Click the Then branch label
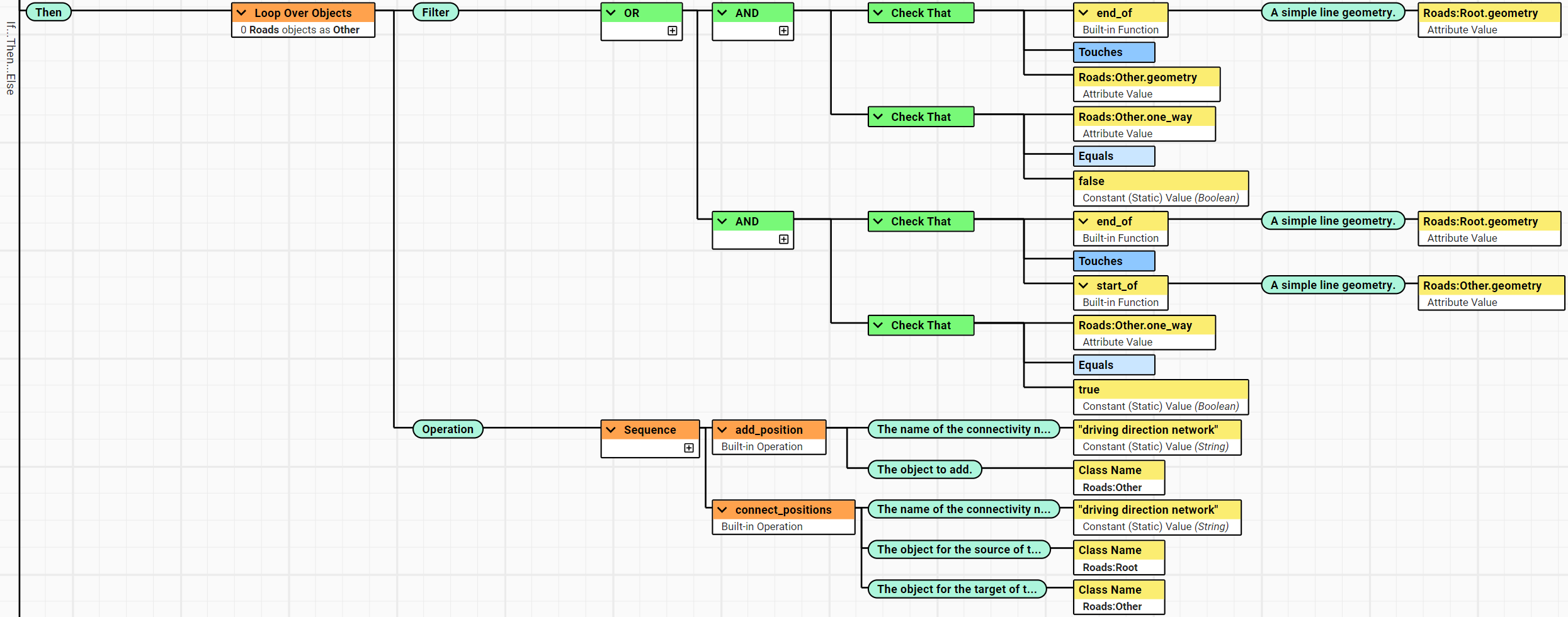The image size is (1568, 617). [48, 13]
